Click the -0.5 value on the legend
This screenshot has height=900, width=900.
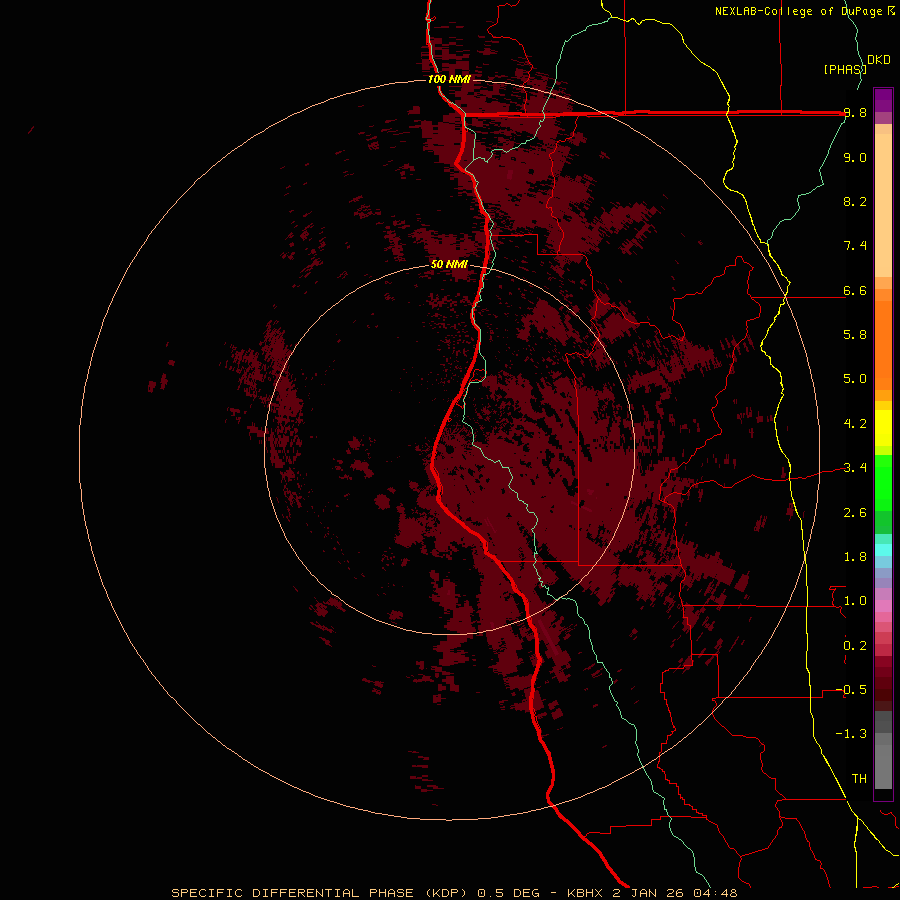(851, 690)
